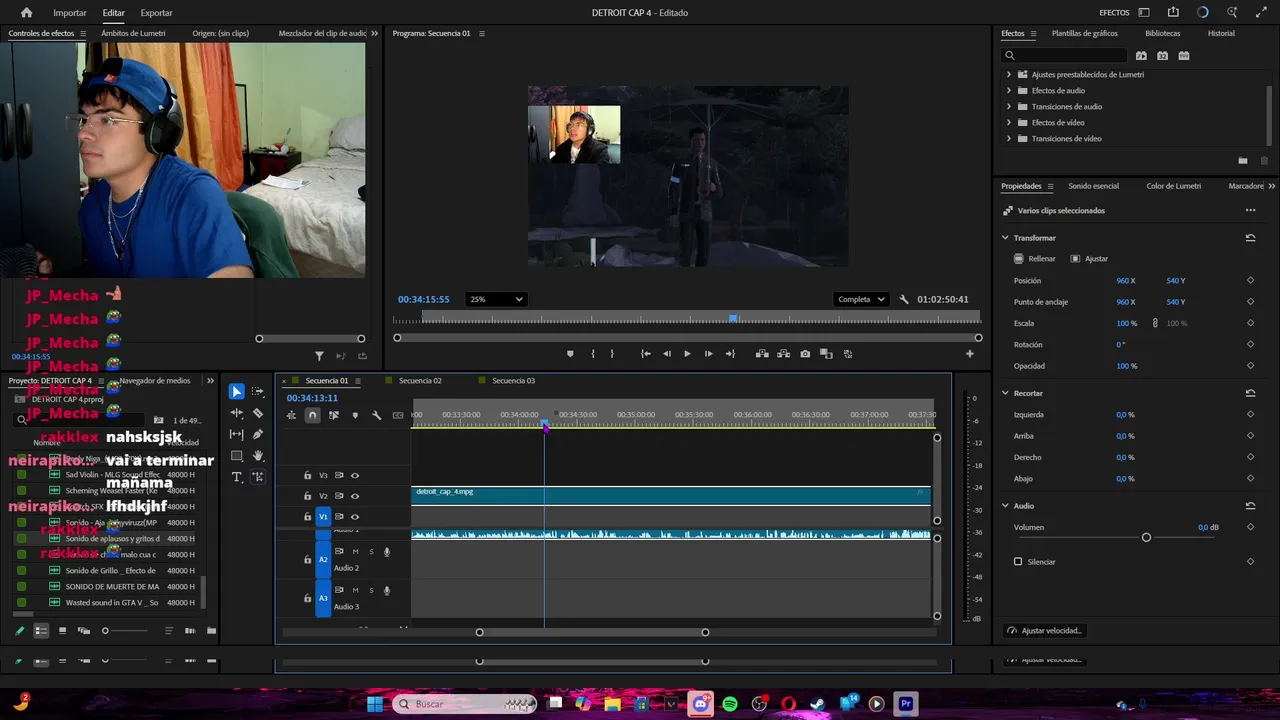Screen dimensions: 1280x720
Task: Reset the Transformar section parameters
Action: 1250,238
